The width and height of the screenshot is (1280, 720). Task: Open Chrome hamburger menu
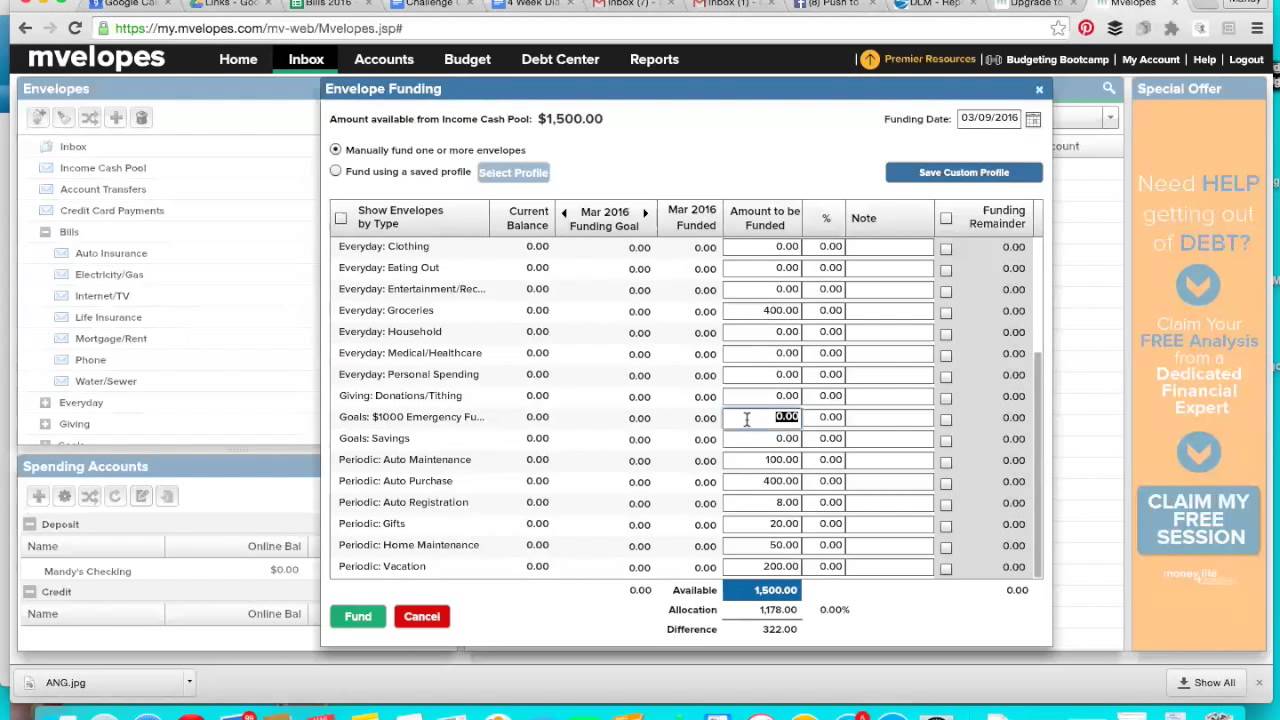click(1257, 28)
